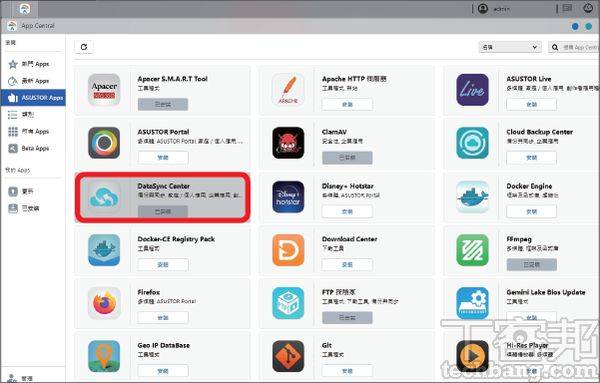The height and width of the screenshot is (383, 600).
Task: Click the install button for Geo IP DataBase
Action: [163, 371]
